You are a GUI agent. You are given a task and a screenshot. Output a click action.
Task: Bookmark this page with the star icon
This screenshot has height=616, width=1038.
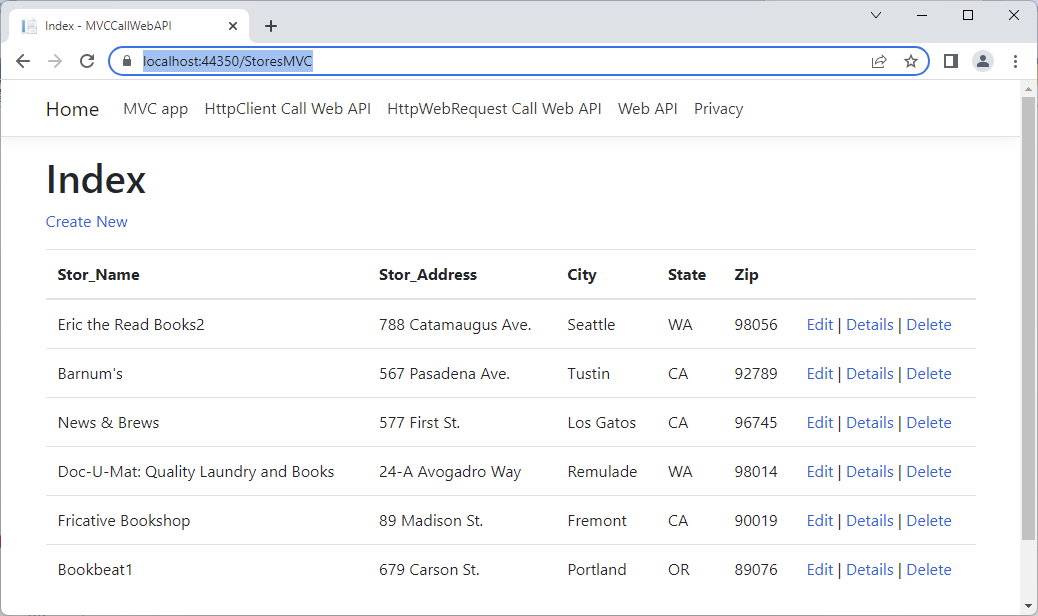[911, 61]
